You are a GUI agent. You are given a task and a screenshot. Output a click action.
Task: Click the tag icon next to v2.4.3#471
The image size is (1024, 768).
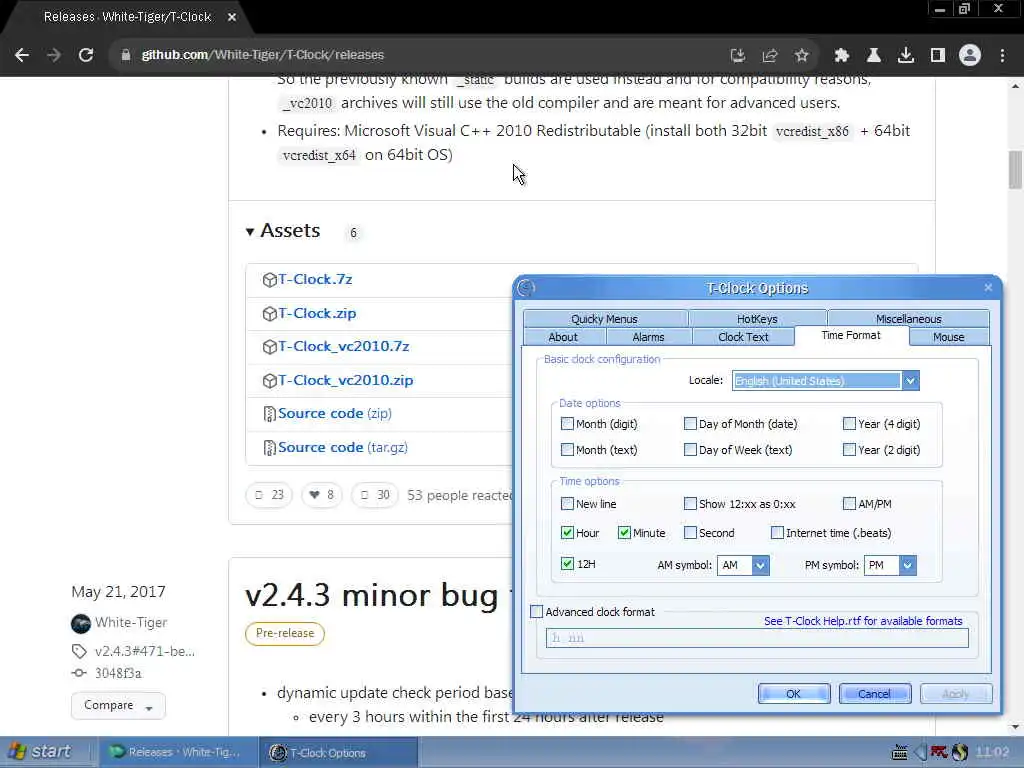coord(79,651)
